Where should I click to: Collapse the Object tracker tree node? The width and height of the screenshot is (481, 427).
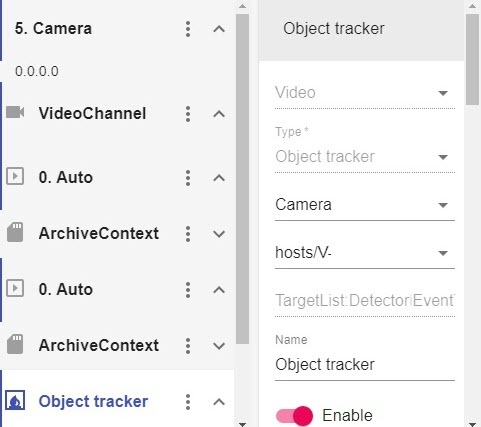219,402
